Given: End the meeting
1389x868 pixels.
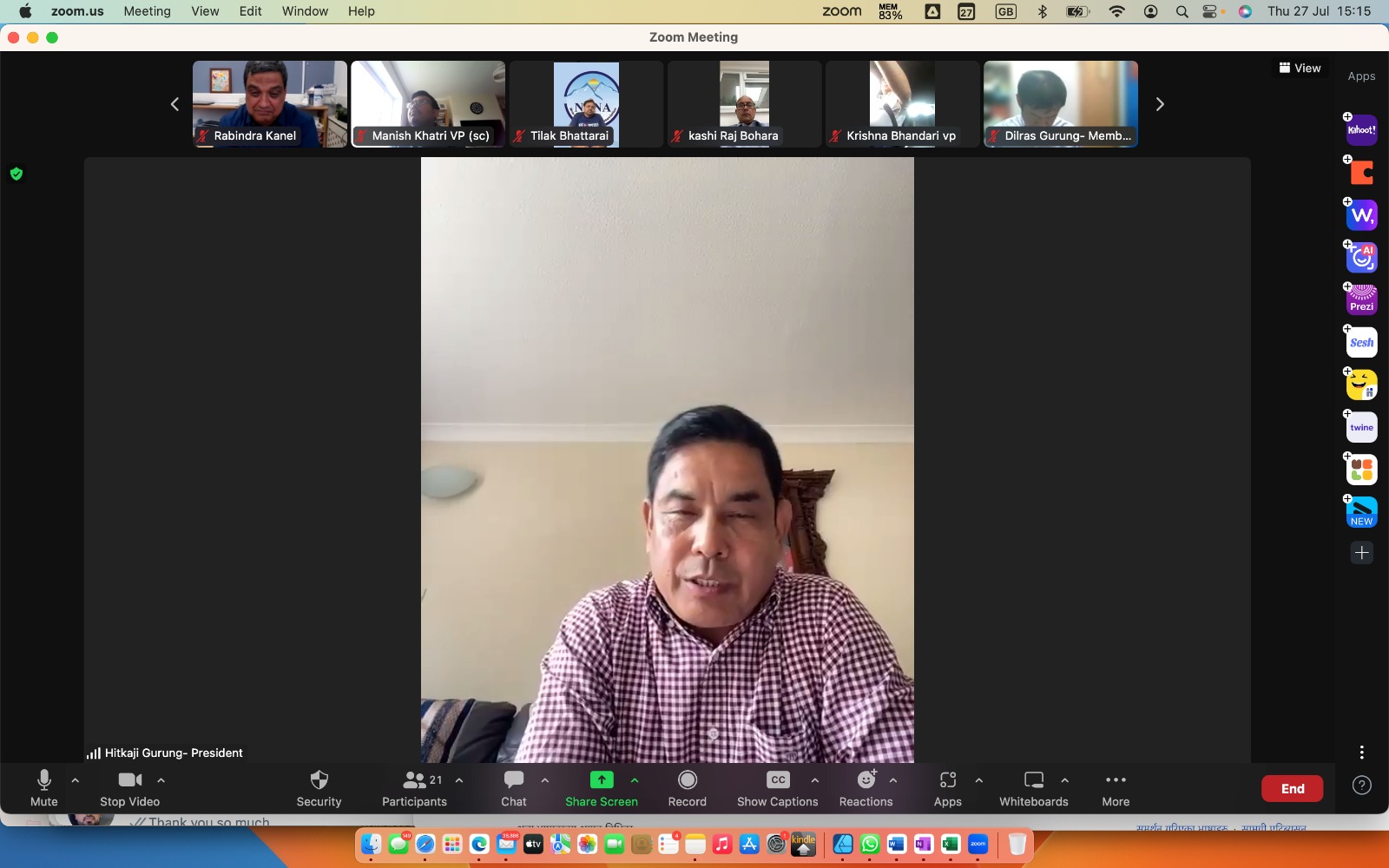Looking at the screenshot, I should pyautogui.click(x=1292, y=788).
